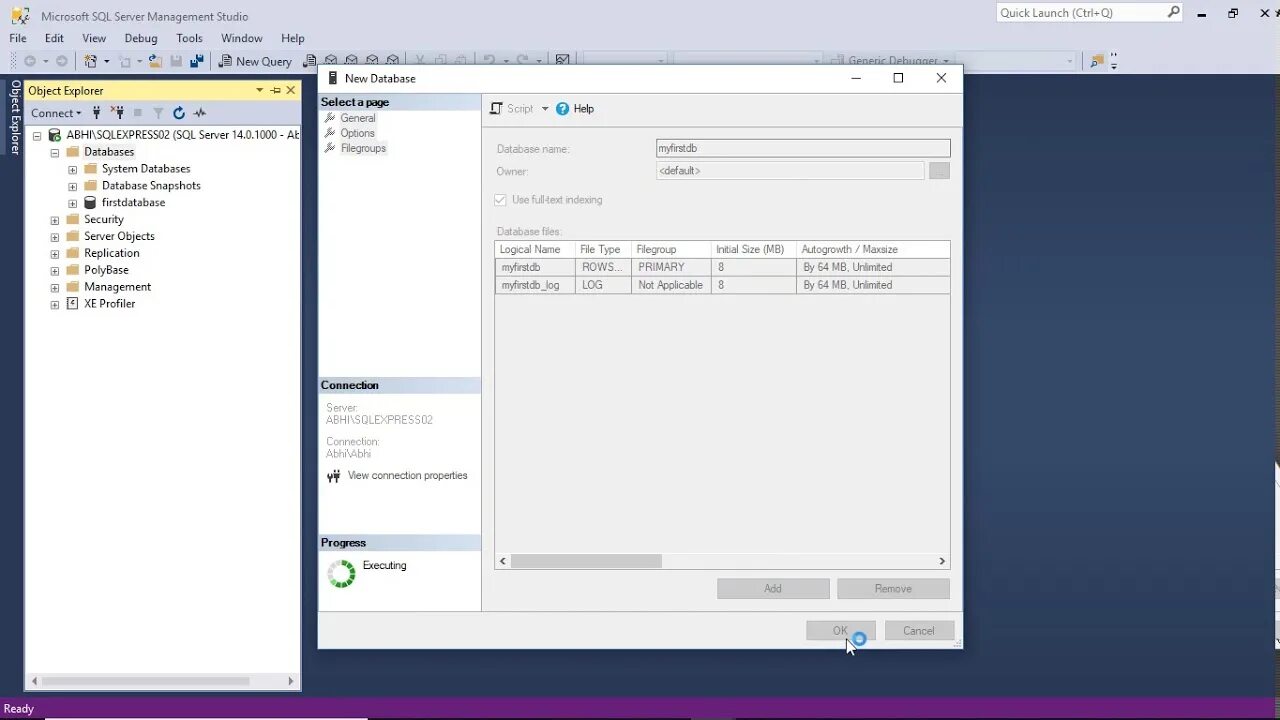Expand the Database Snapshots node
1280x720 pixels.
coord(72,186)
